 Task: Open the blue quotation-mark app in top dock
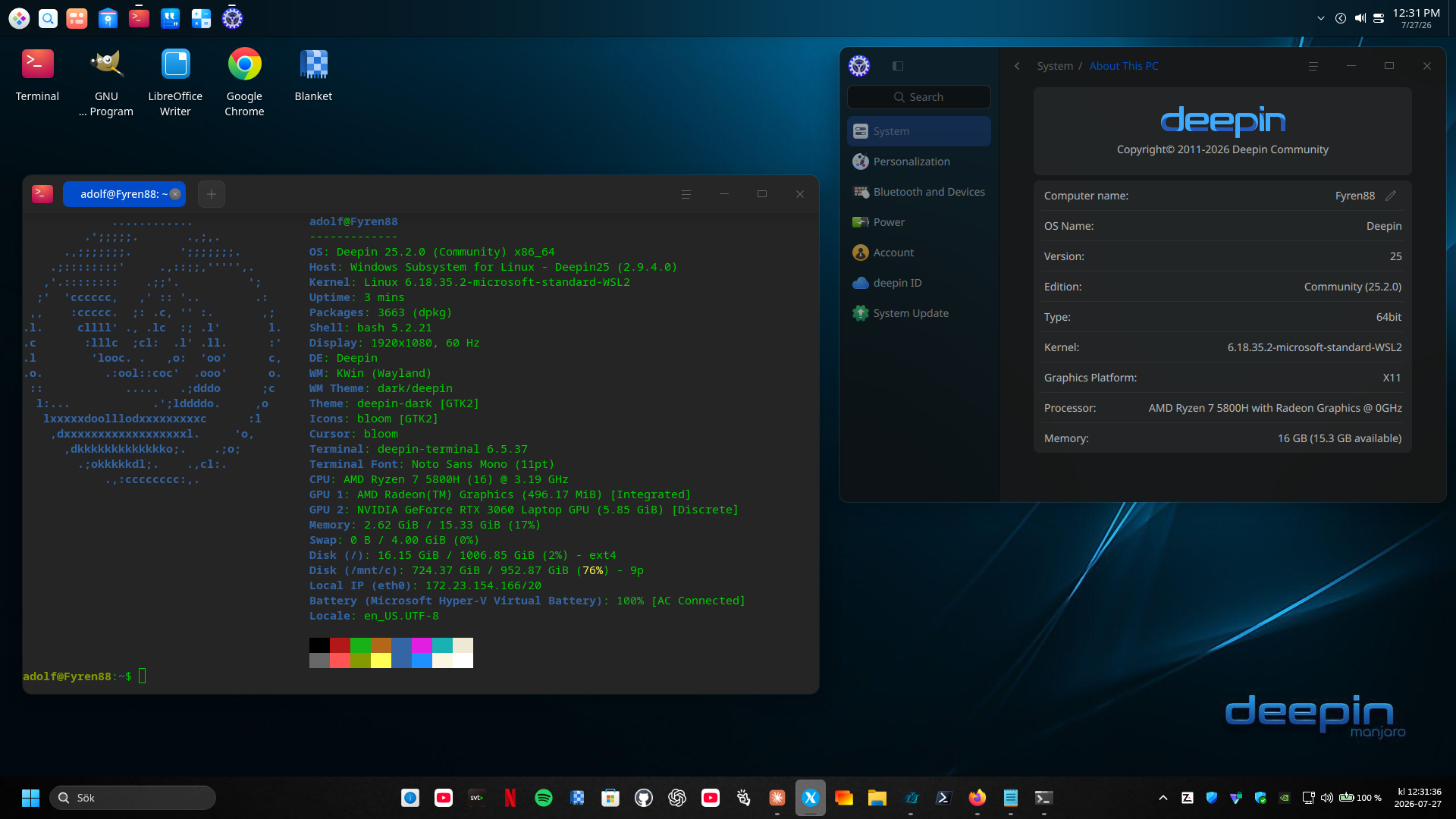[171, 18]
